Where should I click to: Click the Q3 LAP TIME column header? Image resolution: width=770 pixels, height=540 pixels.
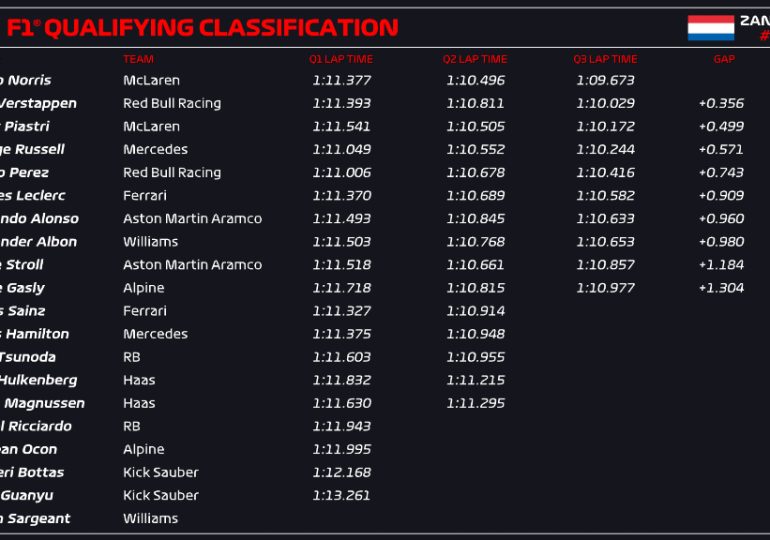(x=605, y=59)
